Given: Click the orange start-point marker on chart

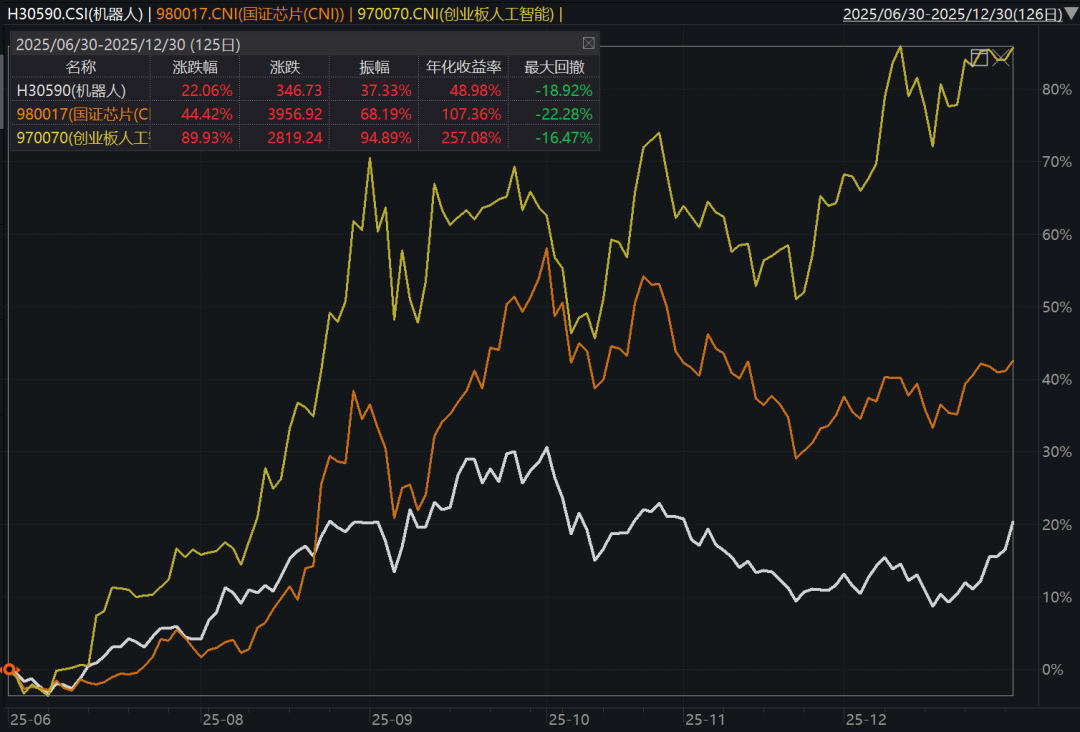Looking at the screenshot, I should [x=9, y=669].
